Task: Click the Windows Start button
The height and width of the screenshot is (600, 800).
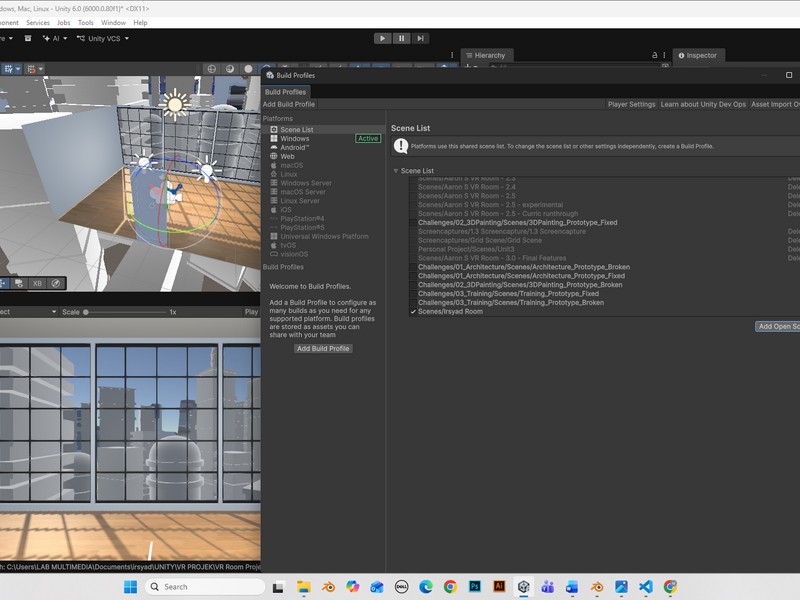Action: tap(131, 587)
